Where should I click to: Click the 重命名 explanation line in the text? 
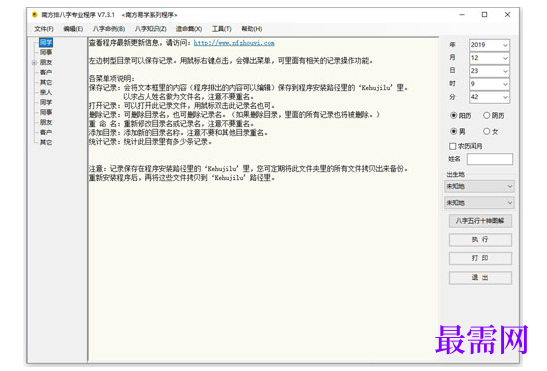(172, 124)
